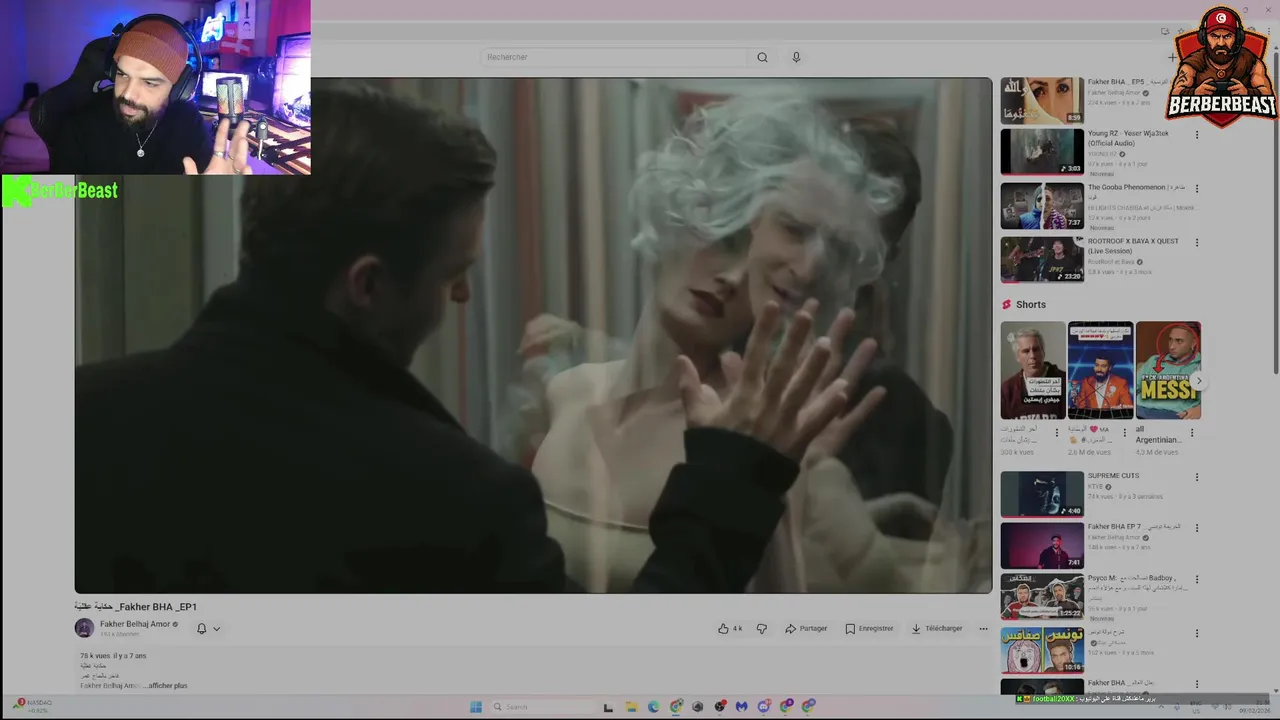Open the Partager share dialog

[806, 628]
